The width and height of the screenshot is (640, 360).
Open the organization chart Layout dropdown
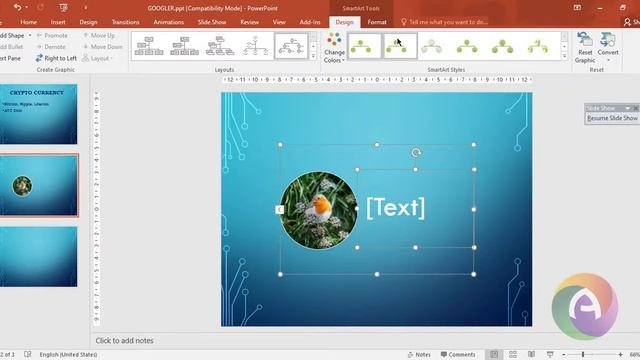pyautogui.click(x=97, y=58)
